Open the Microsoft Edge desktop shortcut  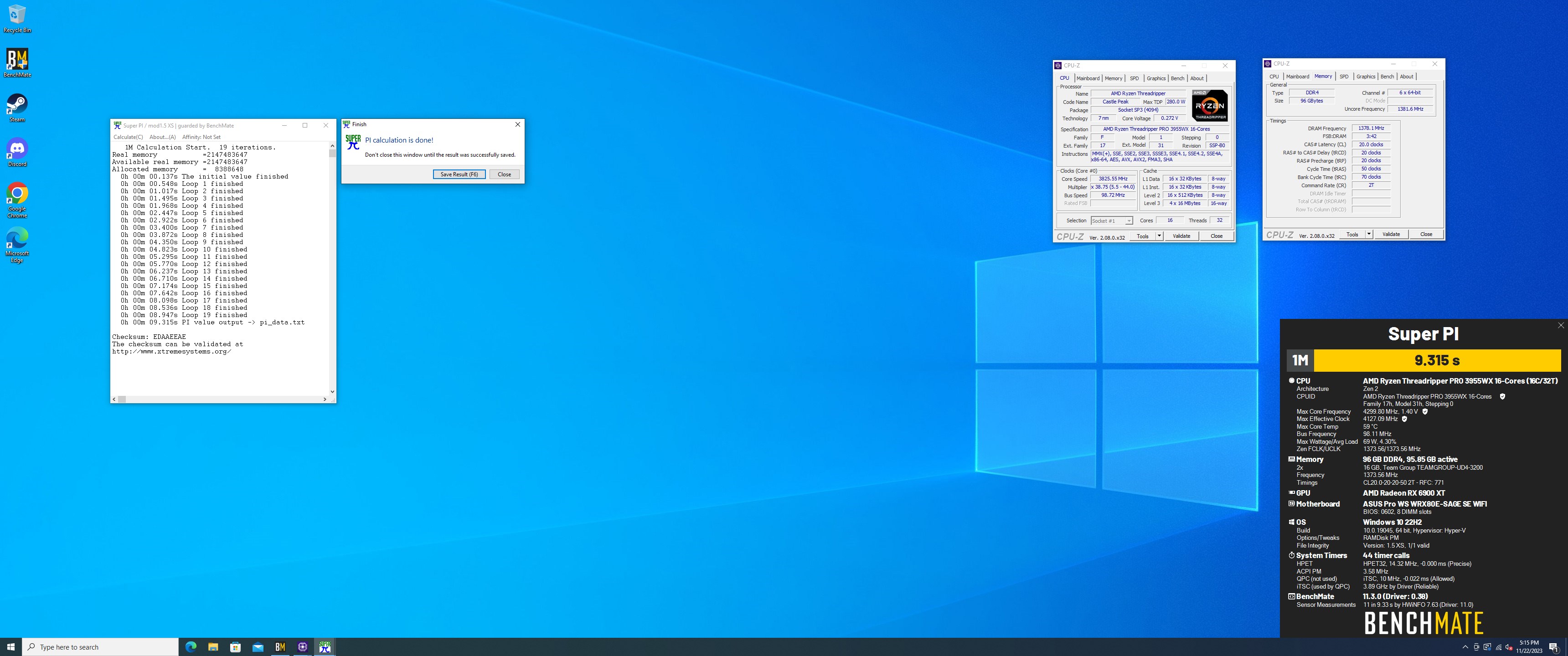click(x=17, y=245)
